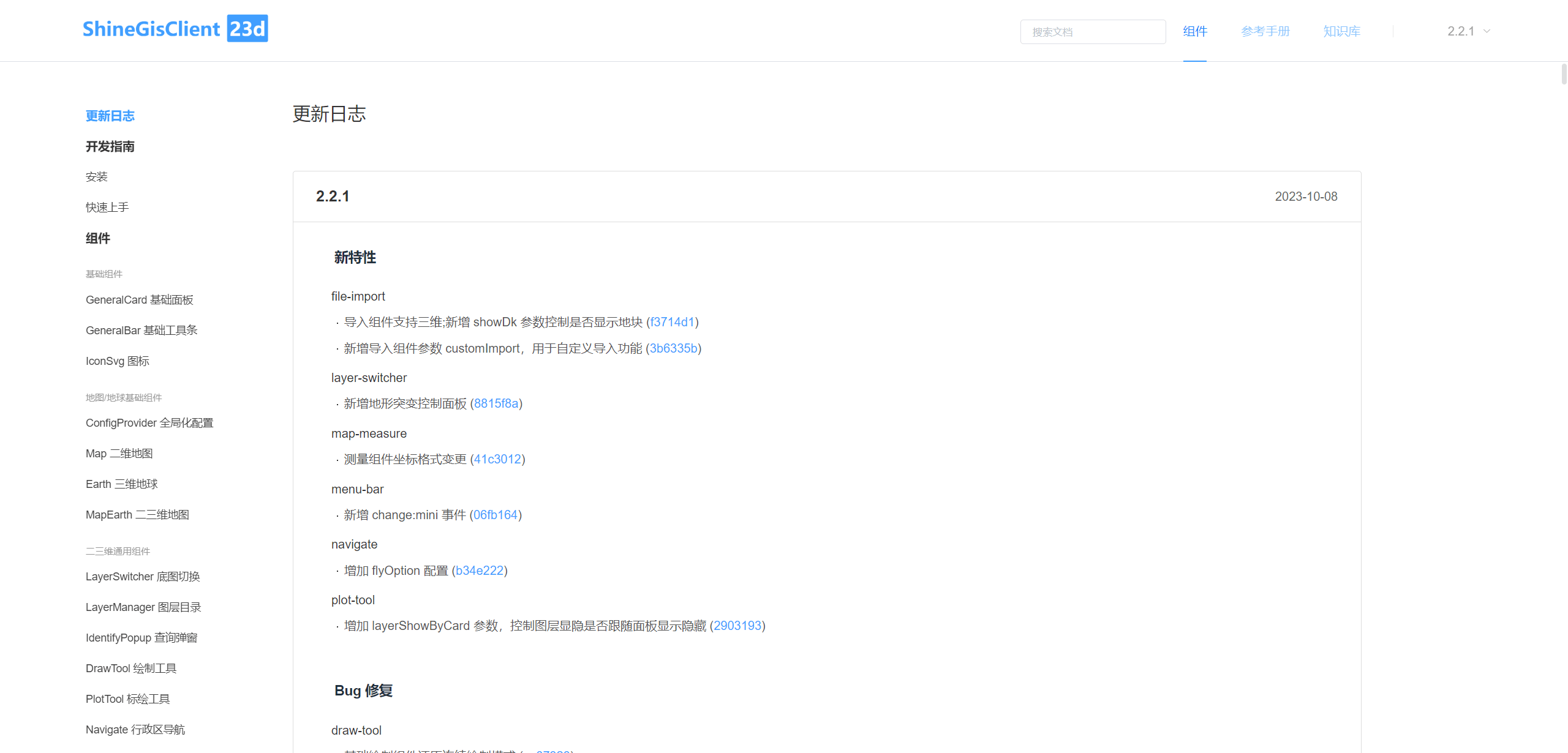Open DrawTool 绘制工具 page

pyautogui.click(x=131, y=669)
